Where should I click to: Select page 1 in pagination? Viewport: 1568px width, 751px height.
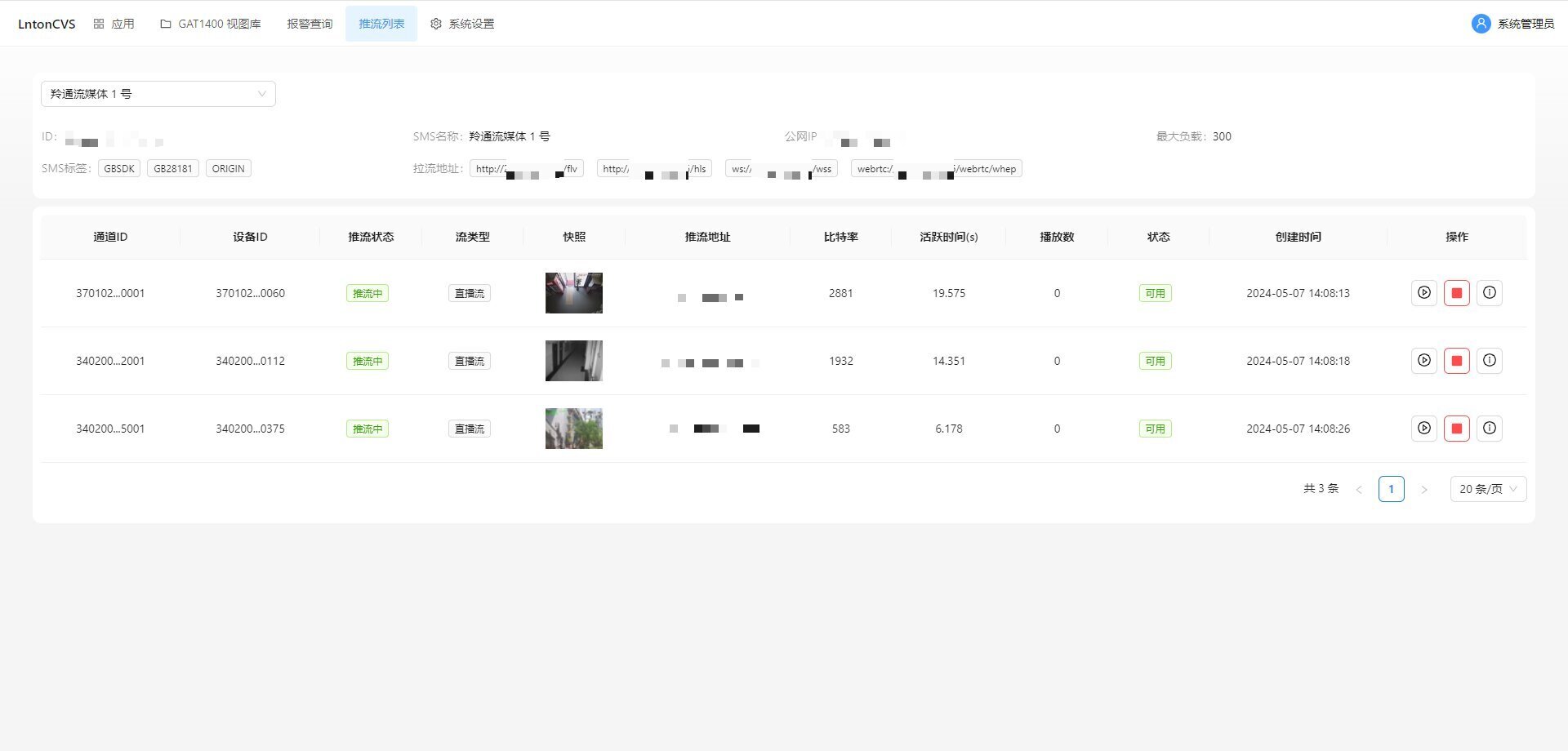click(1392, 488)
